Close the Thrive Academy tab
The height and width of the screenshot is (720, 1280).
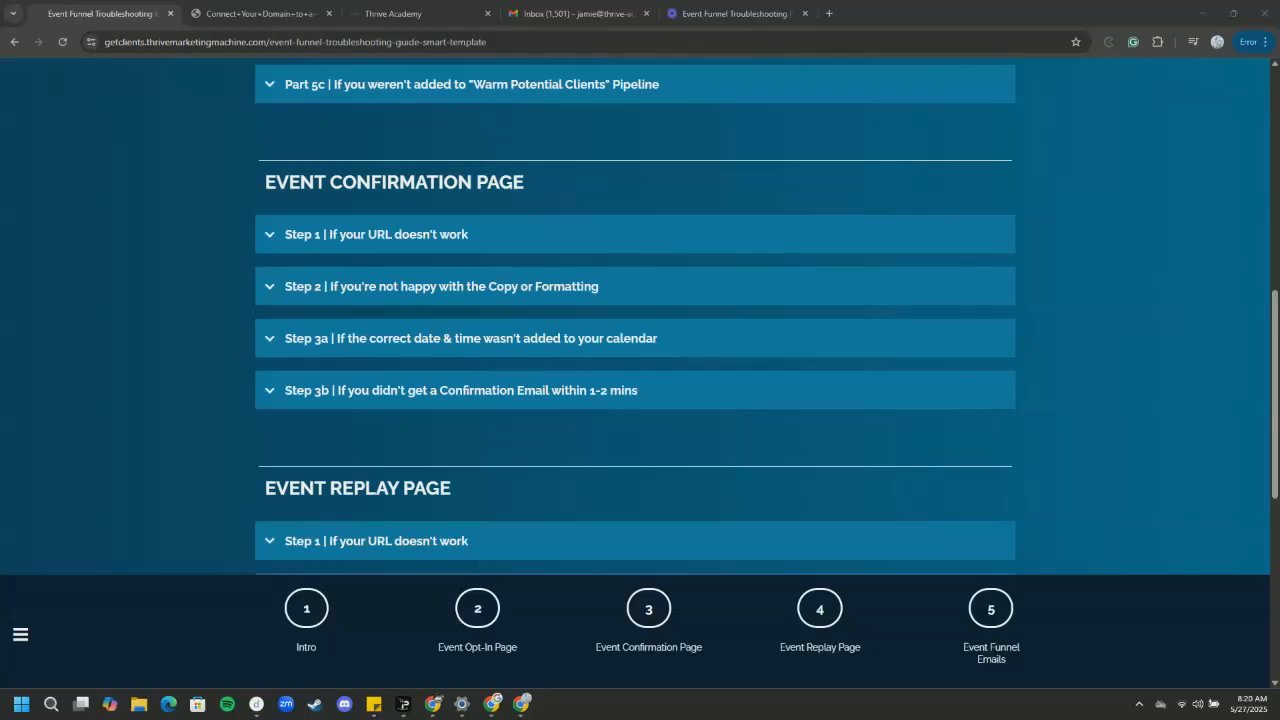(488, 14)
